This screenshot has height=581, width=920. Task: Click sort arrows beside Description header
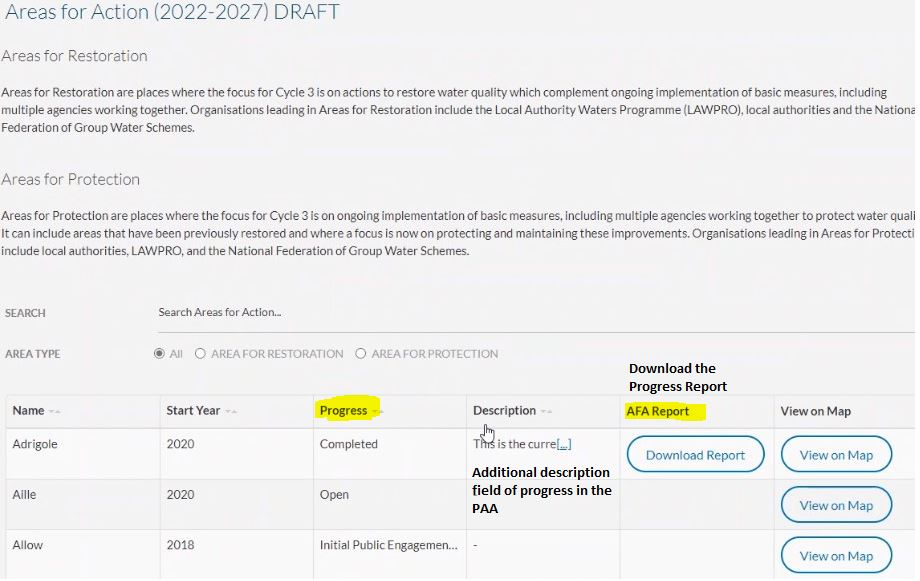546,412
